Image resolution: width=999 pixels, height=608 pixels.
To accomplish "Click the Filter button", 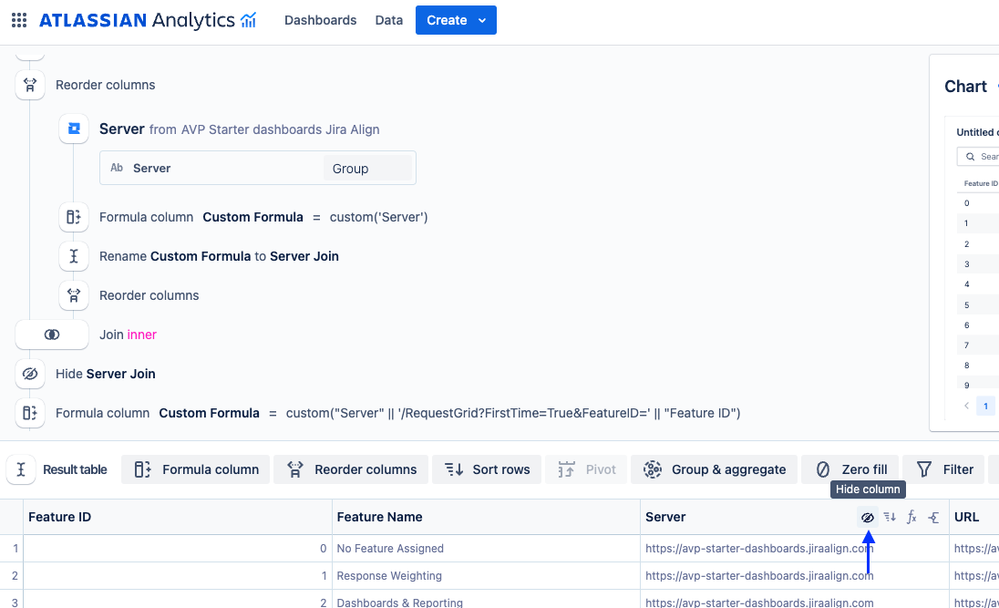I will (945, 469).
